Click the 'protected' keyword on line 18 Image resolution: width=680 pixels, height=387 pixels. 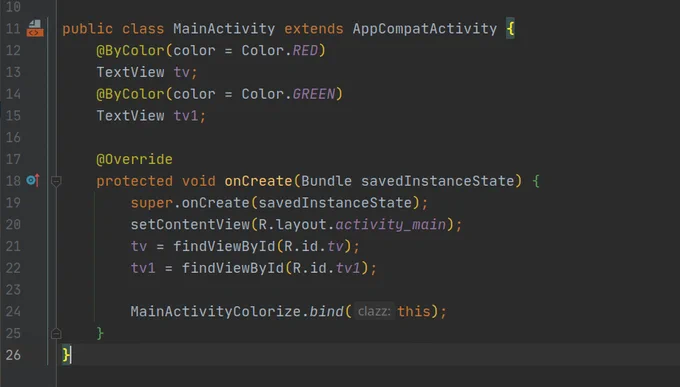134,181
